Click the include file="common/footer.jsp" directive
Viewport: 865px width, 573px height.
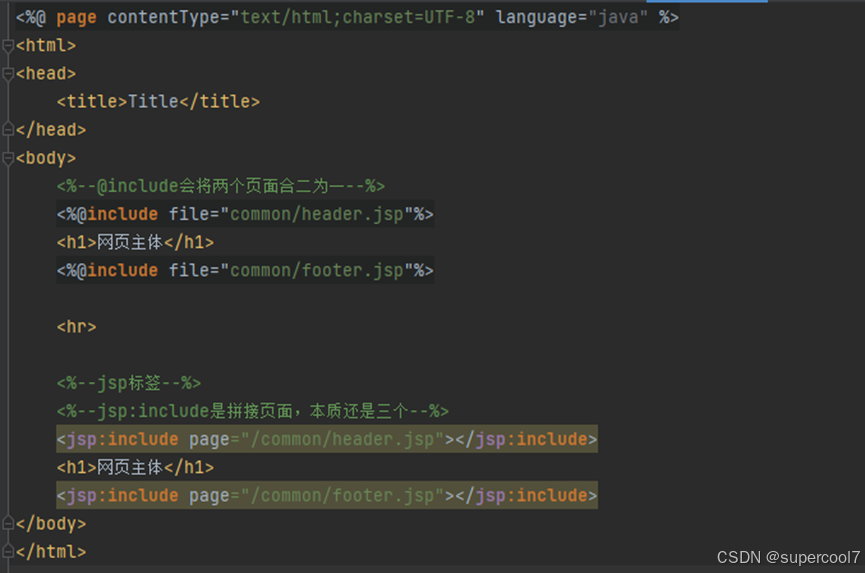[x=245, y=270]
